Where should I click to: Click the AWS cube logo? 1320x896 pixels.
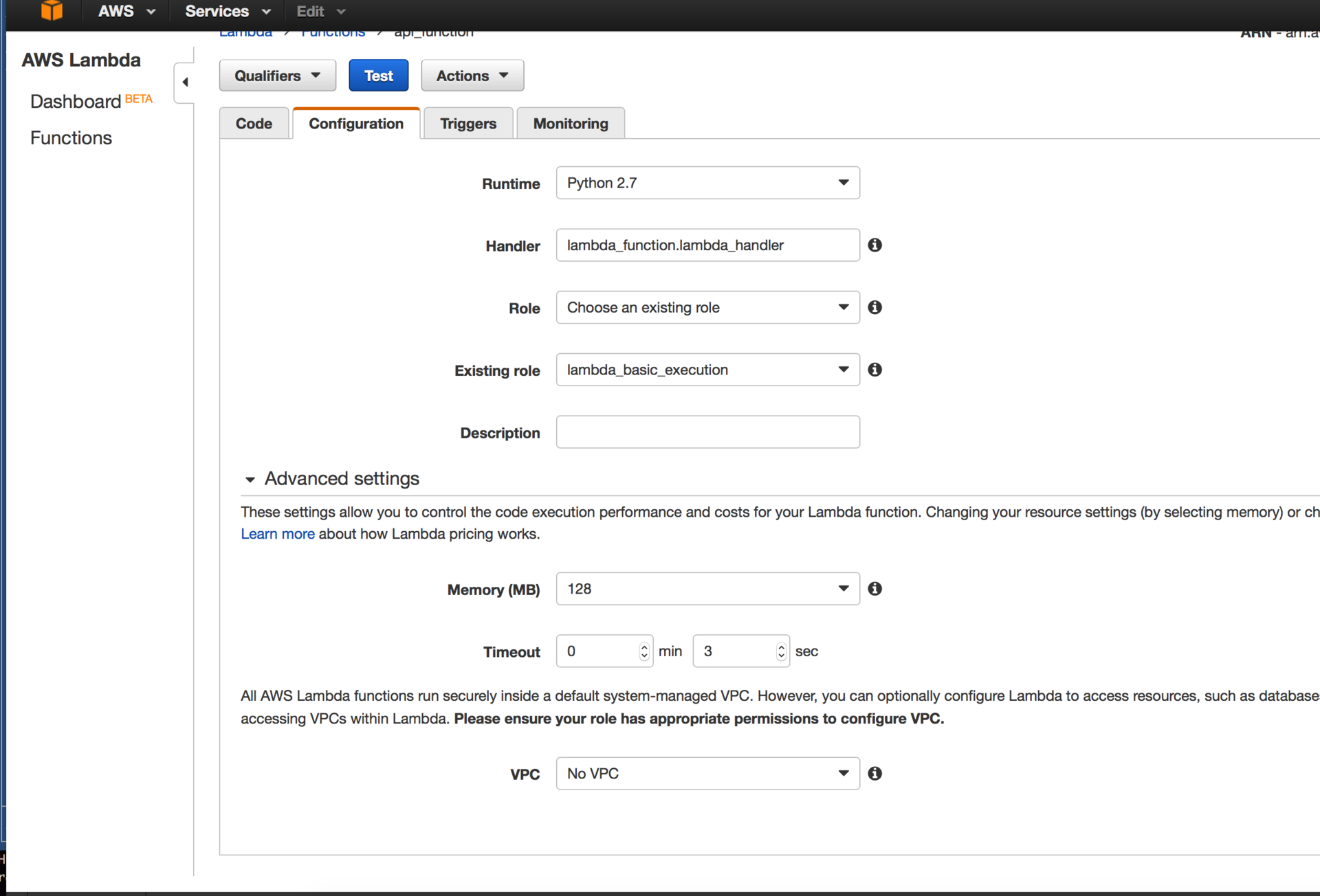click(52, 11)
